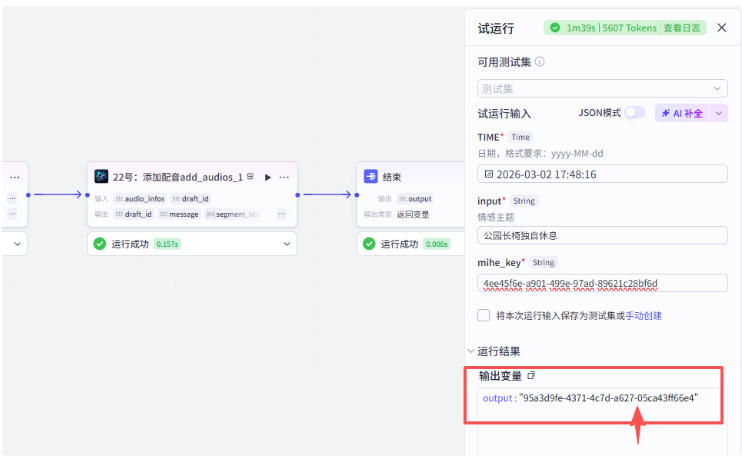Open more options on 22号 add_audios_1 node
Image resolution: width=742 pixels, height=460 pixels.
(284, 177)
